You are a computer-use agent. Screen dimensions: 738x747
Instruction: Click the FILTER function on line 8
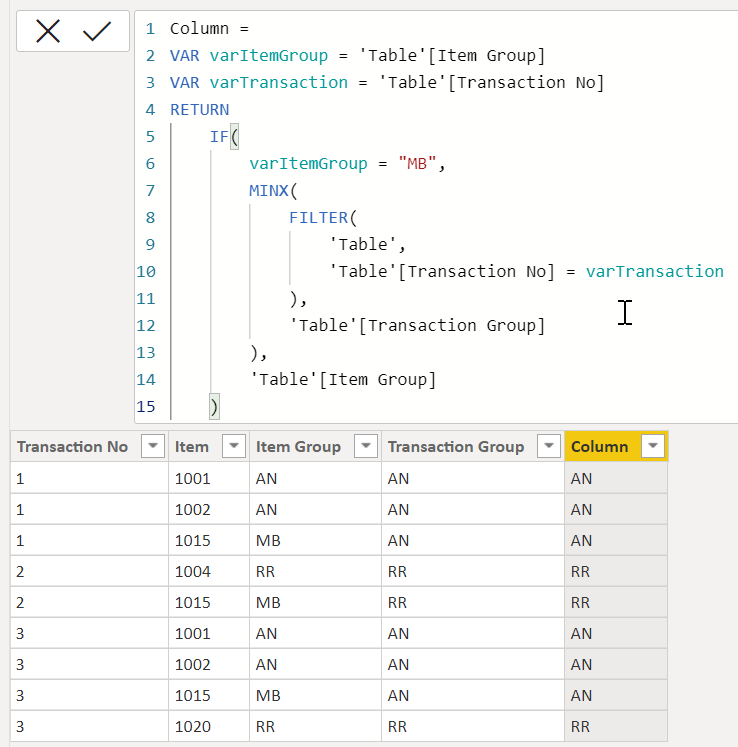point(318,218)
